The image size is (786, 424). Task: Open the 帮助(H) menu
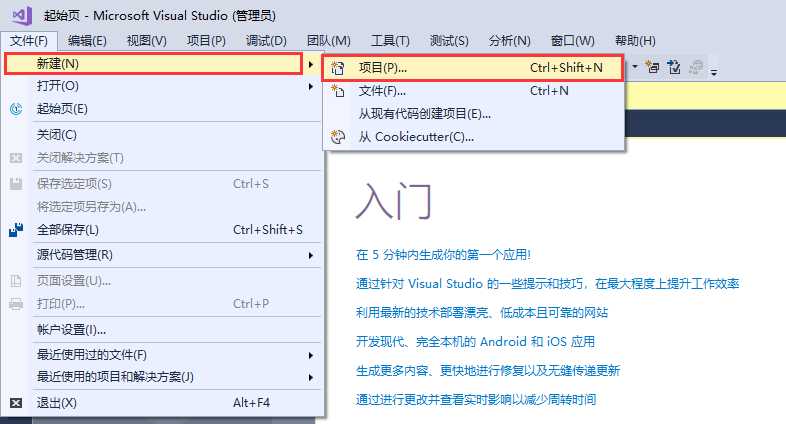635,41
